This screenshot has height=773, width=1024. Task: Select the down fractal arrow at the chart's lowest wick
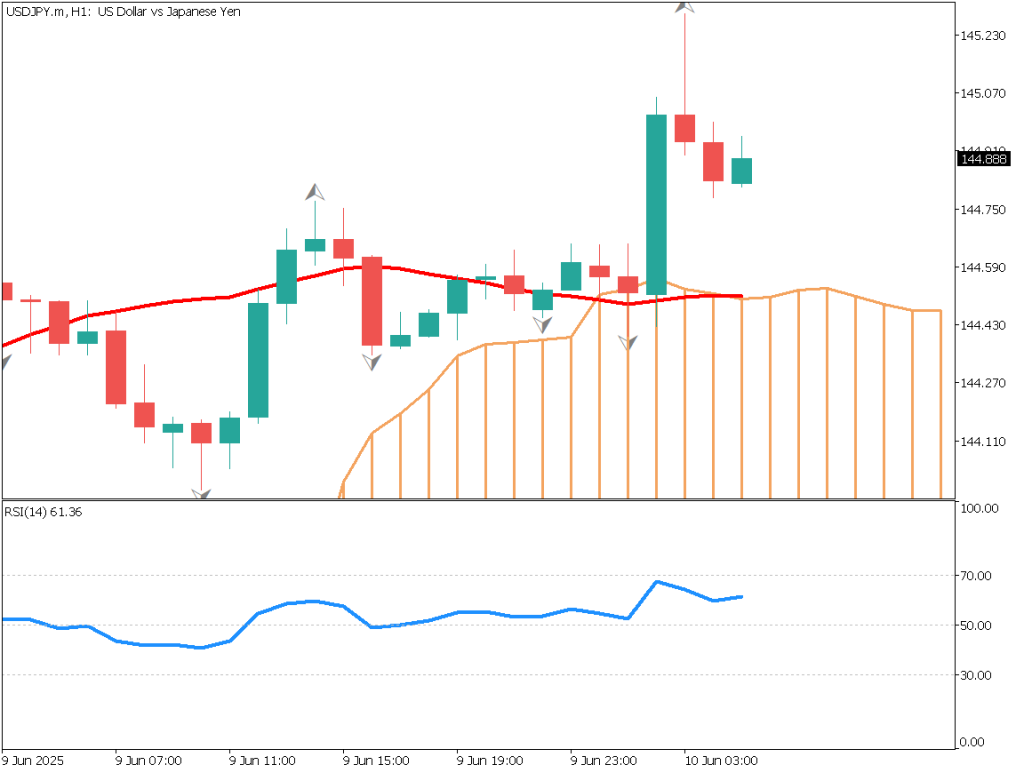[x=201, y=494]
